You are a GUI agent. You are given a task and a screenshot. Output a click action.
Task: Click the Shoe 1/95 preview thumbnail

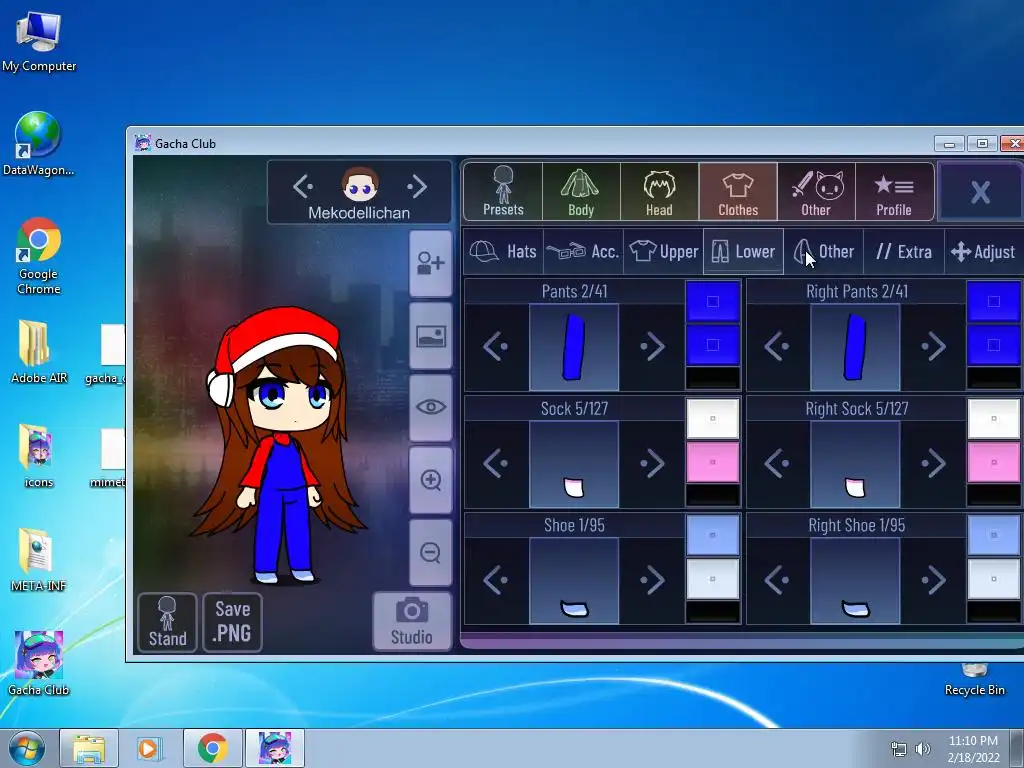574,580
